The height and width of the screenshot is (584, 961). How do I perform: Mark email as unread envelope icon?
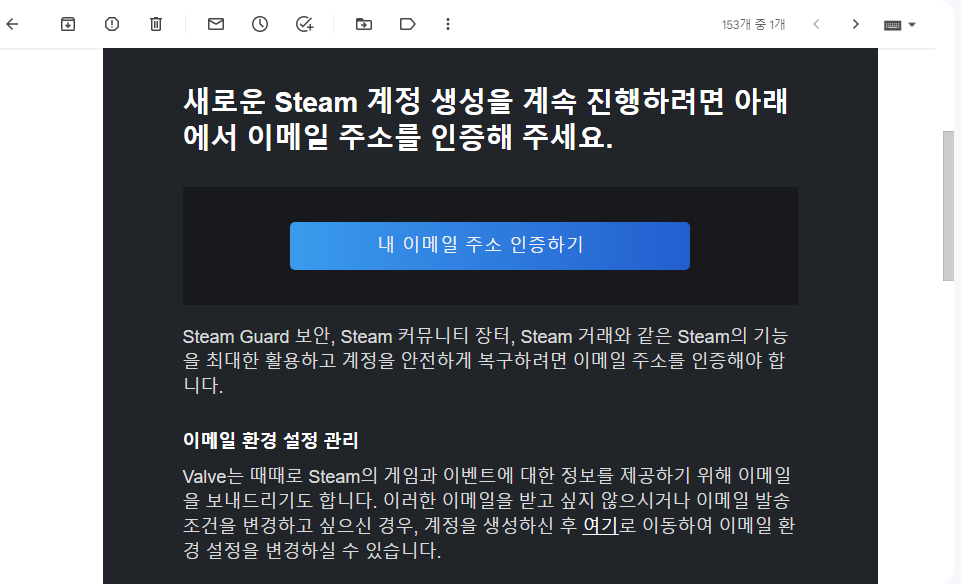pyautogui.click(x=216, y=24)
